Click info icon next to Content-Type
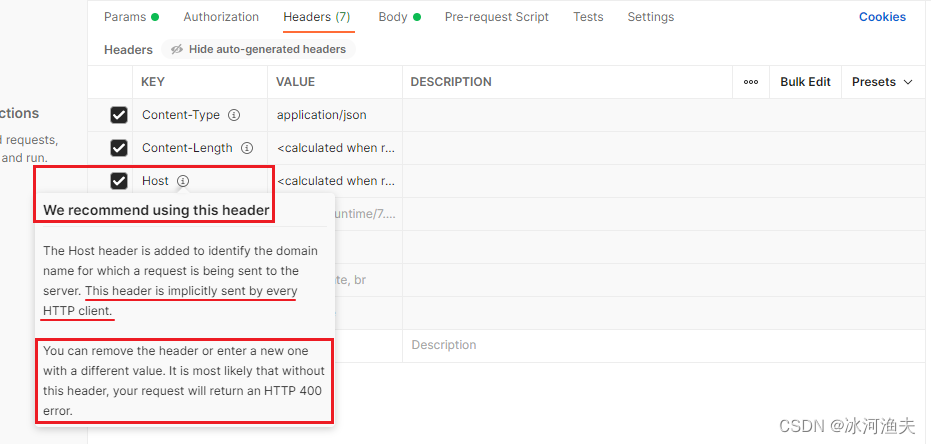931x444 pixels. (x=234, y=115)
